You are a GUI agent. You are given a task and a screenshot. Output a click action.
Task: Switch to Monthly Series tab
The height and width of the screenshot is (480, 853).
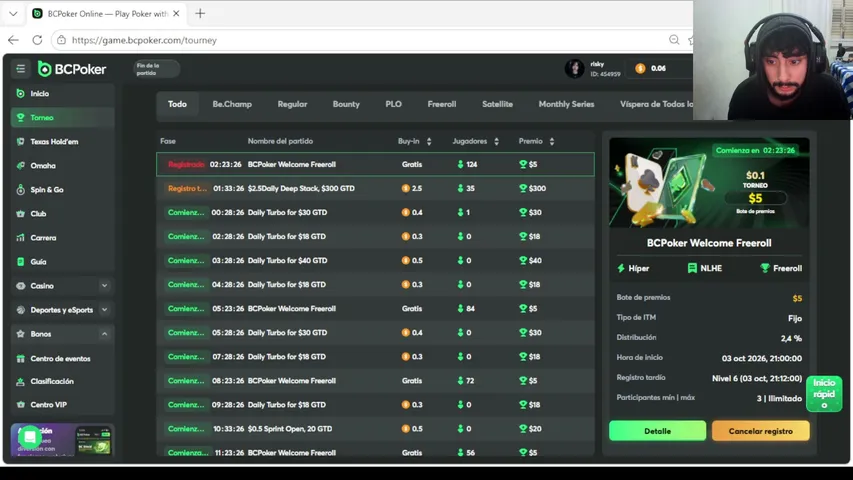pyautogui.click(x=566, y=104)
